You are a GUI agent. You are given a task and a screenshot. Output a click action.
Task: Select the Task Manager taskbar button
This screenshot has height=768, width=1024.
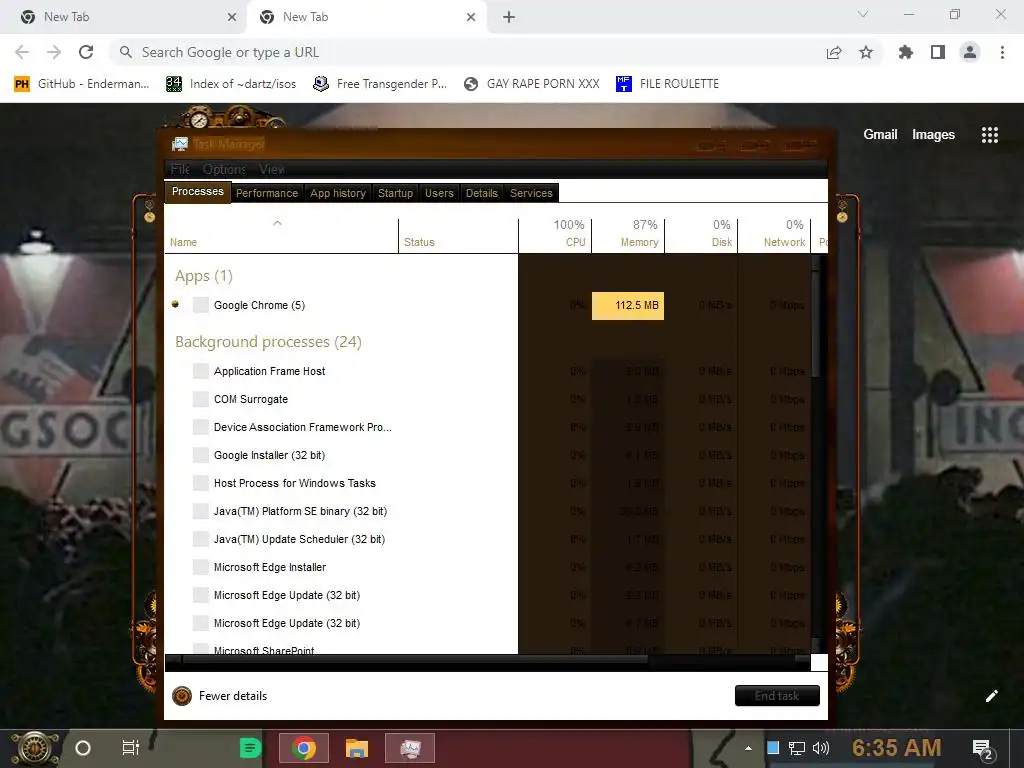point(410,748)
